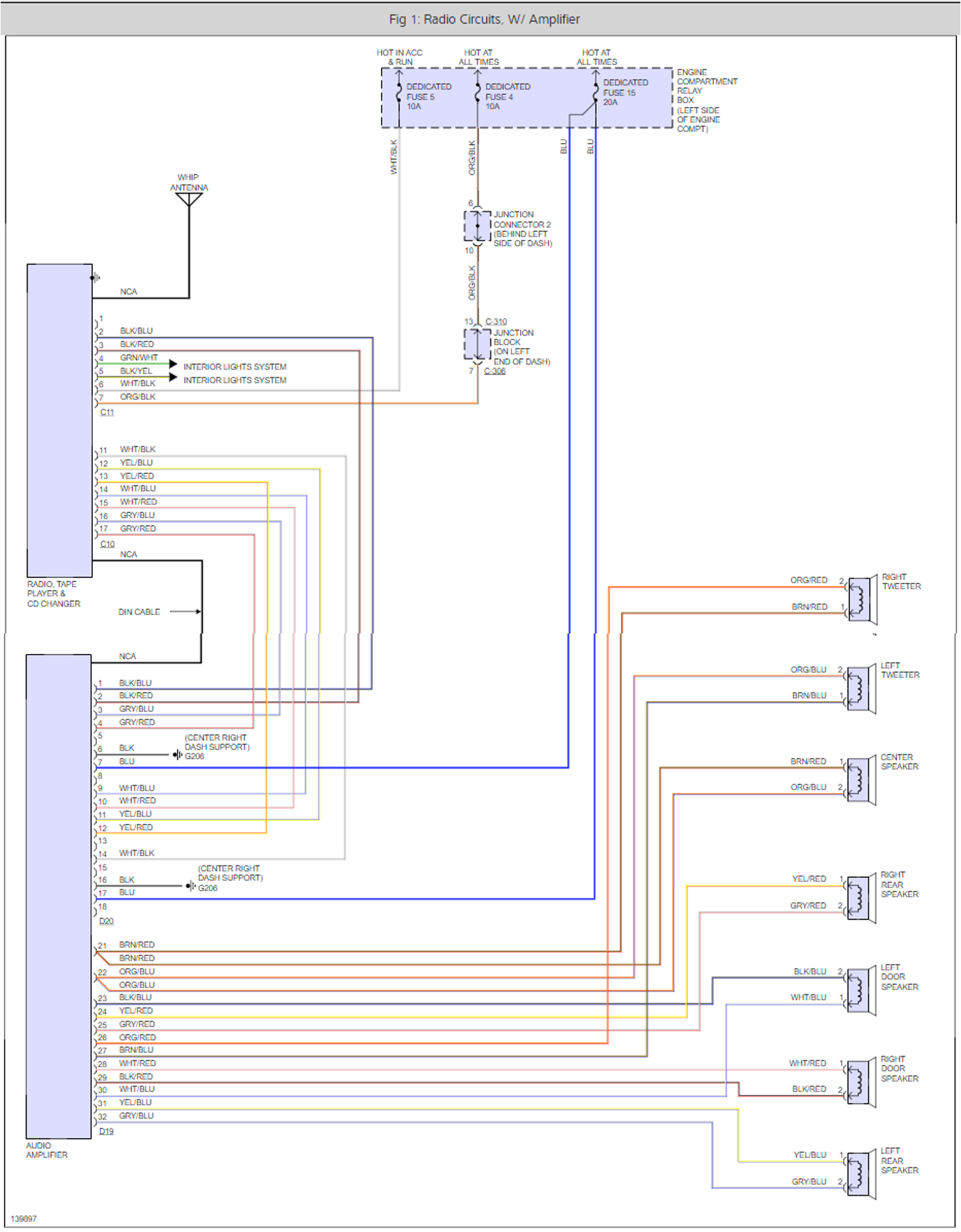Click the Left Door Speaker symbol
Screen dimensions: 961x1232
click(x=859, y=990)
